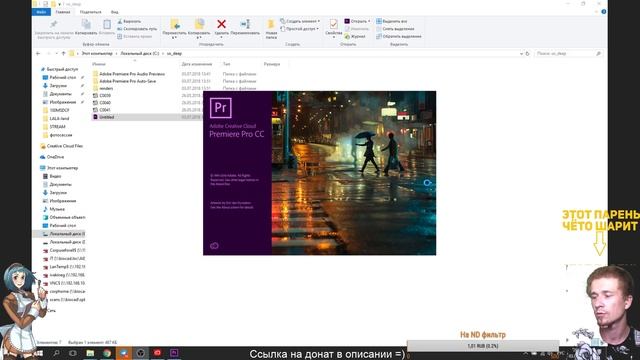Image resolution: width=640 pixels, height=360 pixels.
Task: Open the Создать элемент dropdown
Action: pos(300,21)
